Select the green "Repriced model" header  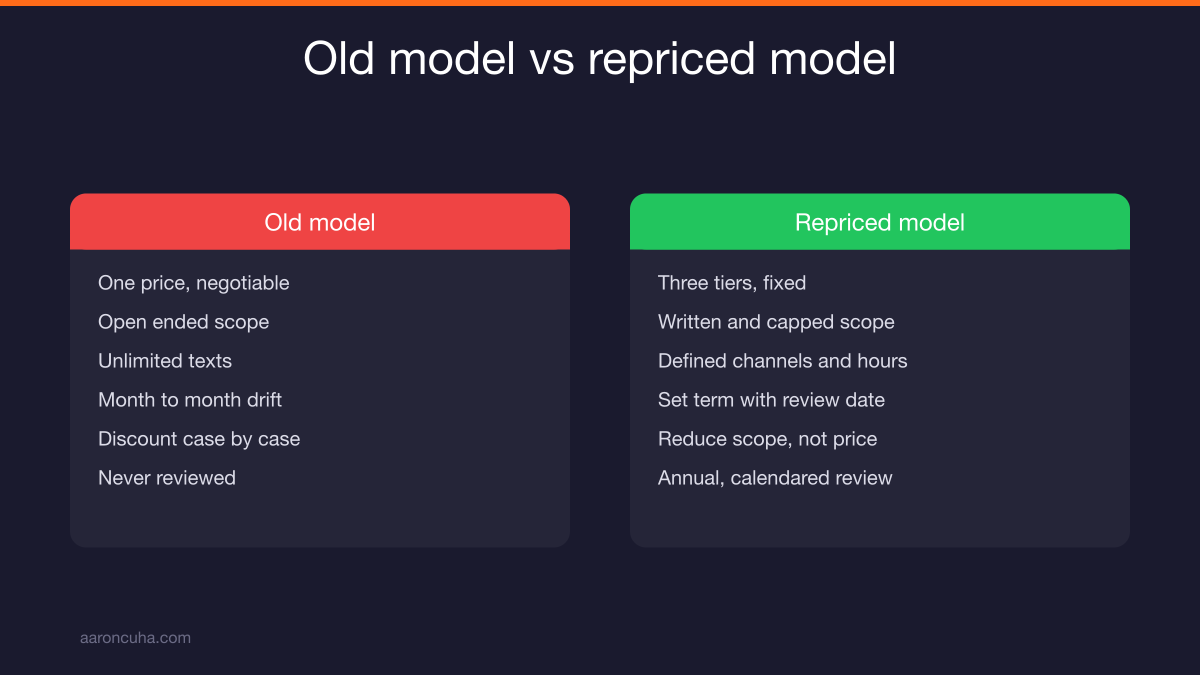pyautogui.click(x=880, y=222)
